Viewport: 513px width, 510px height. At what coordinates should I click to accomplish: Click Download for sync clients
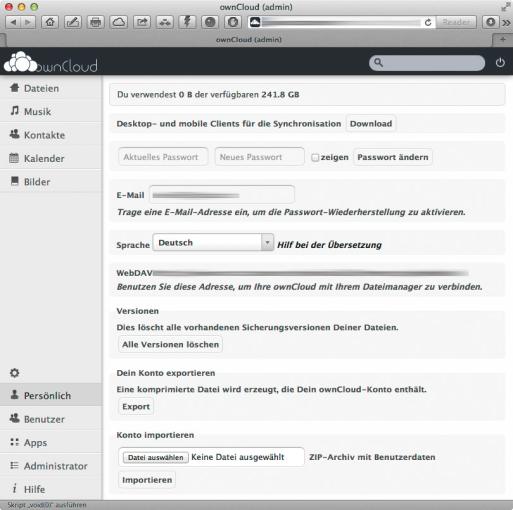click(371, 124)
